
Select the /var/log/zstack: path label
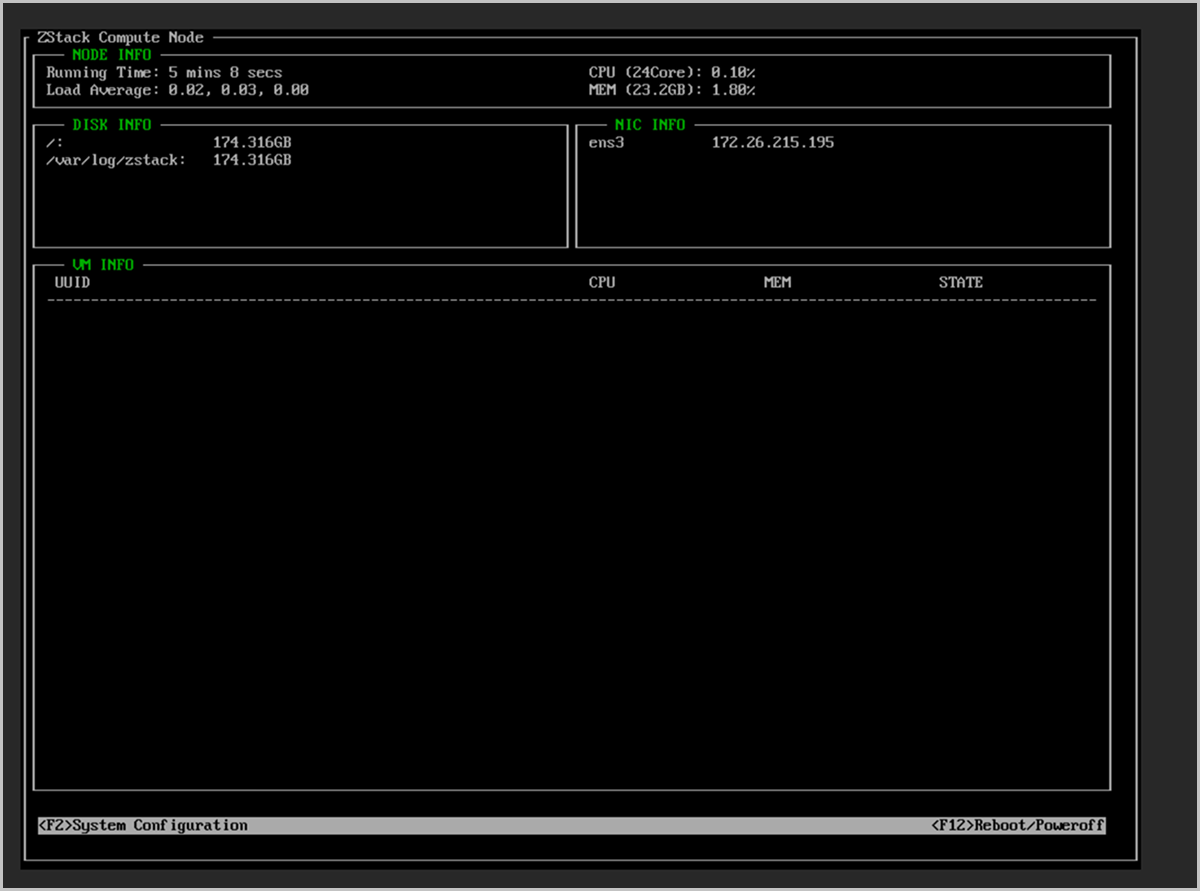[x=116, y=160]
